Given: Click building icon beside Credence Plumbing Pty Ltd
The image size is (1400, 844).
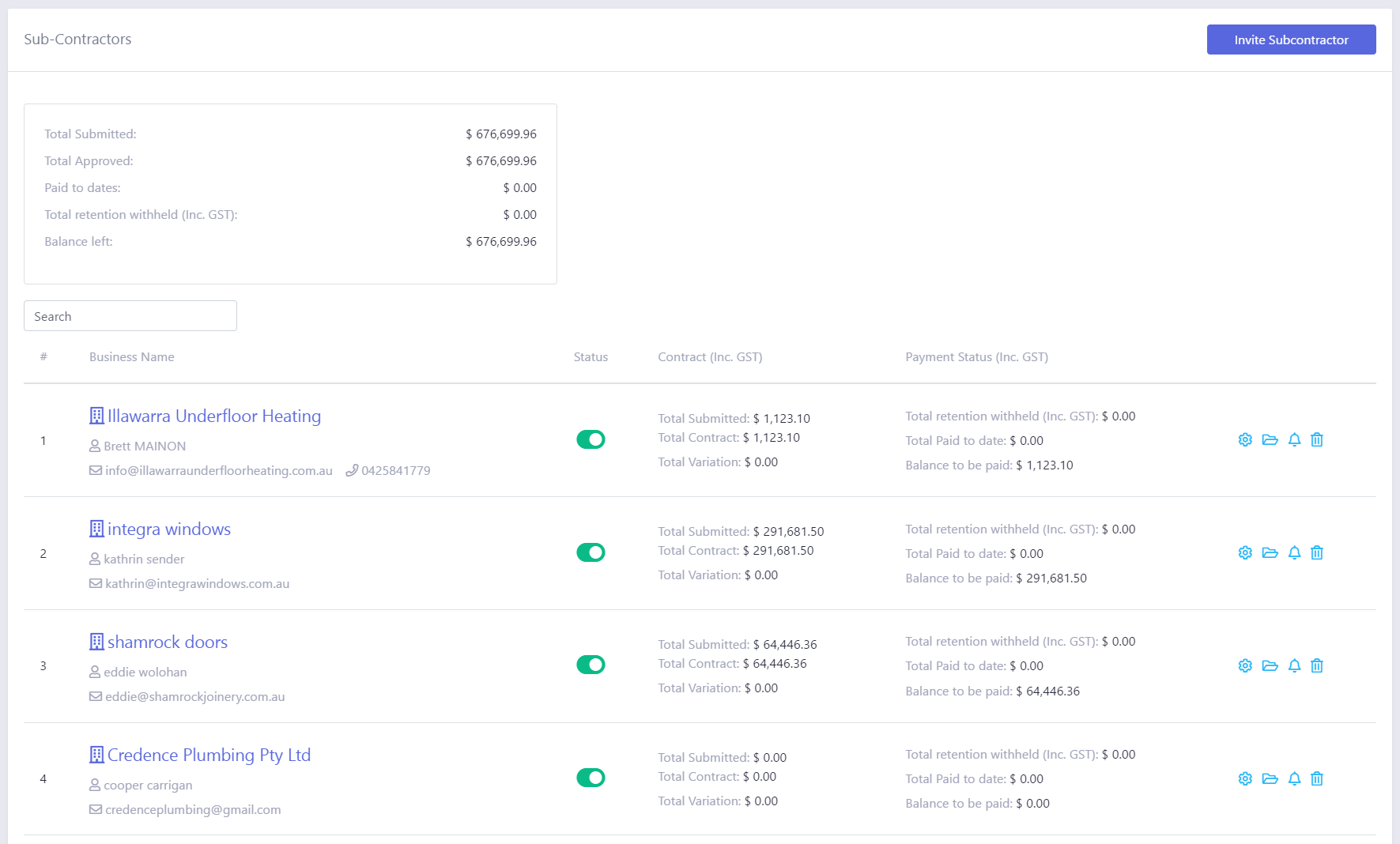Looking at the screenshot, I should pyautogui.click(x=96, y=755).
